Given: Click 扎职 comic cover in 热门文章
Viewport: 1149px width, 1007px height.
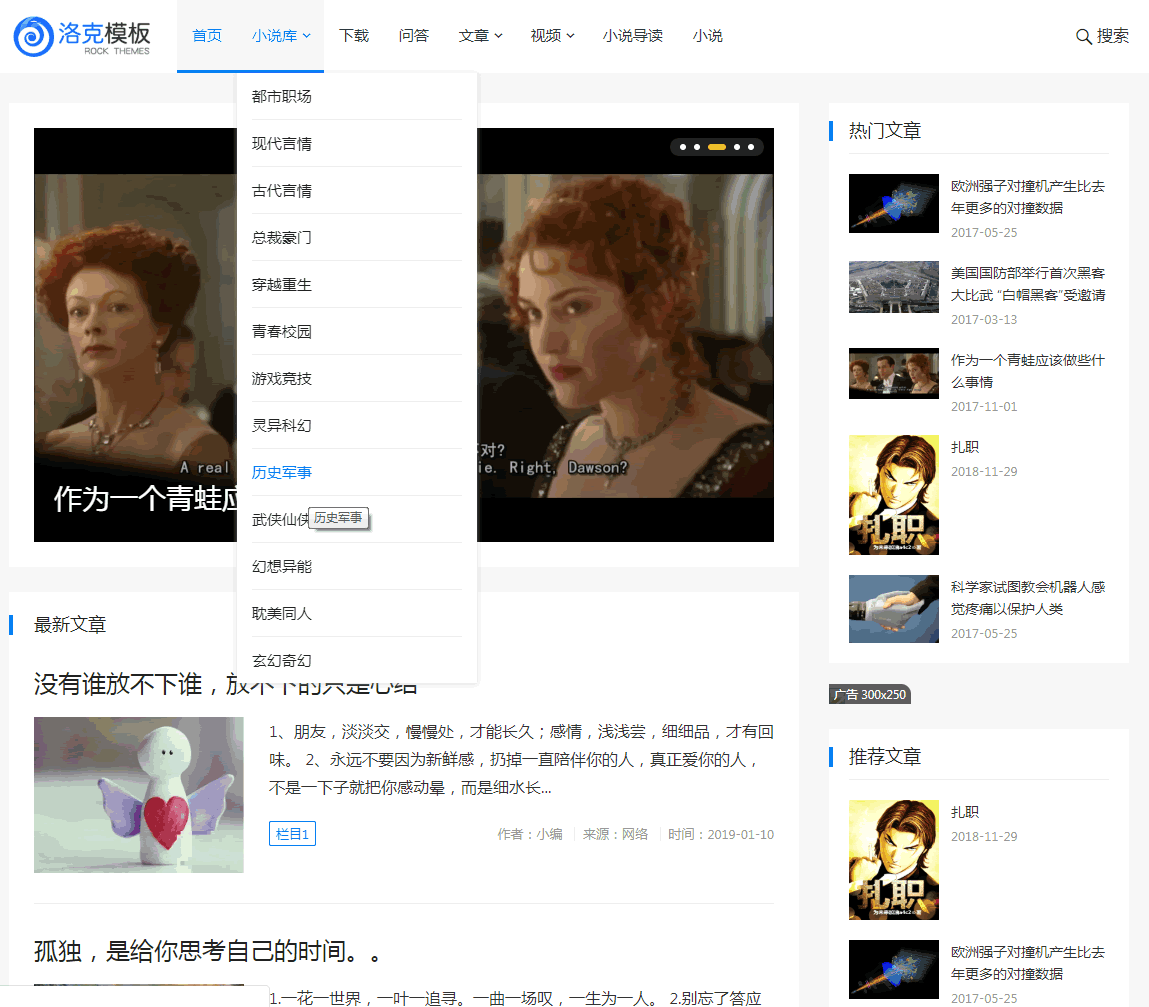Looking at the screenshot, I should pyautogui.click(x=893, y=495).
